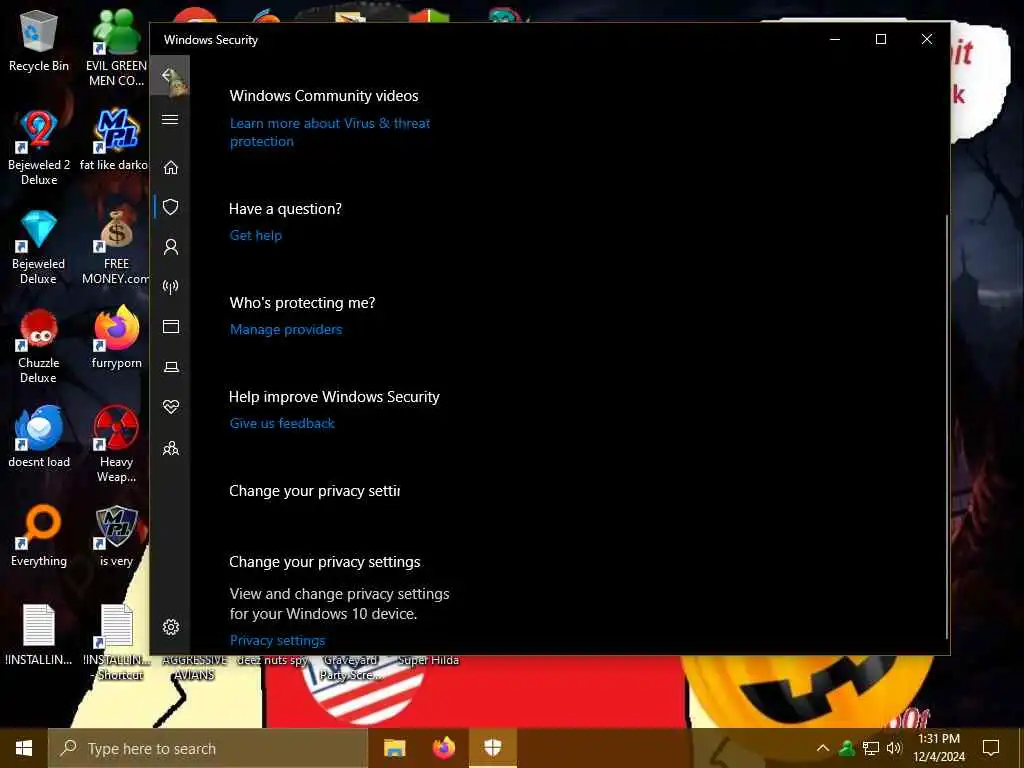1024x768 pixels.
Task: Open Firefox from the taskbar
Action: (444, 748)
